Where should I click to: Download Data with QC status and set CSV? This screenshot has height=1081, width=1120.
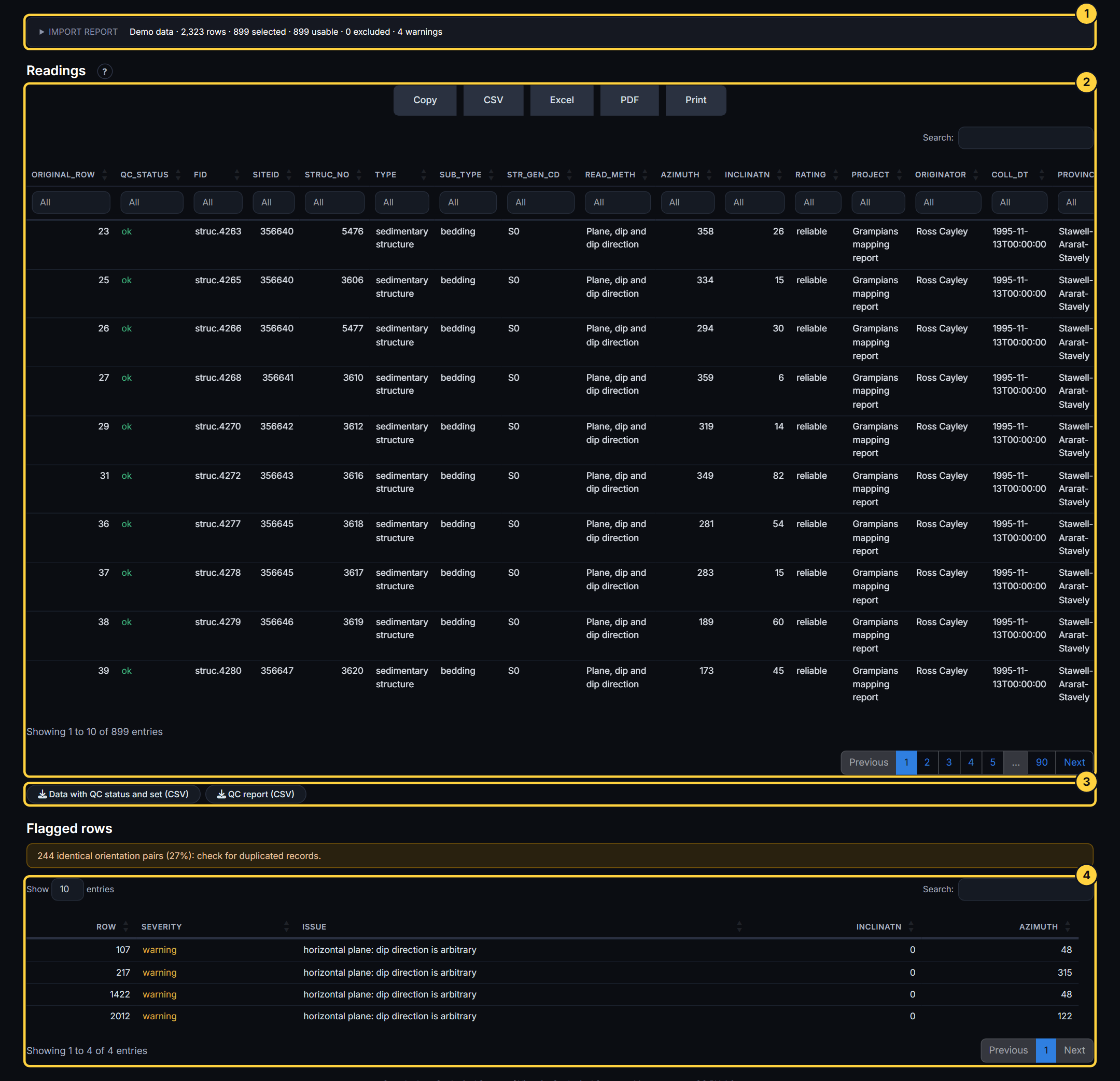pyautogui.click(x=113, y=795)
